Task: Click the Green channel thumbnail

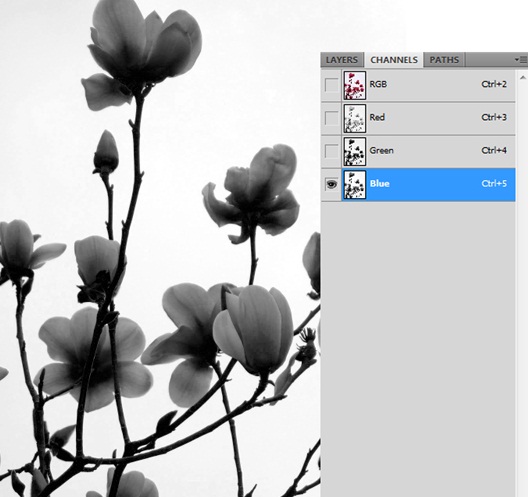Action: (355, 151)
